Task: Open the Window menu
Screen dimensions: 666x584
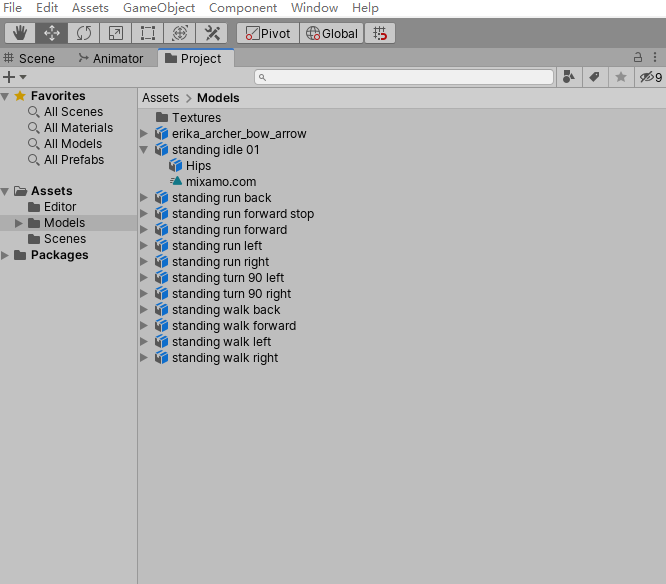Action: [x=314, y=8]
